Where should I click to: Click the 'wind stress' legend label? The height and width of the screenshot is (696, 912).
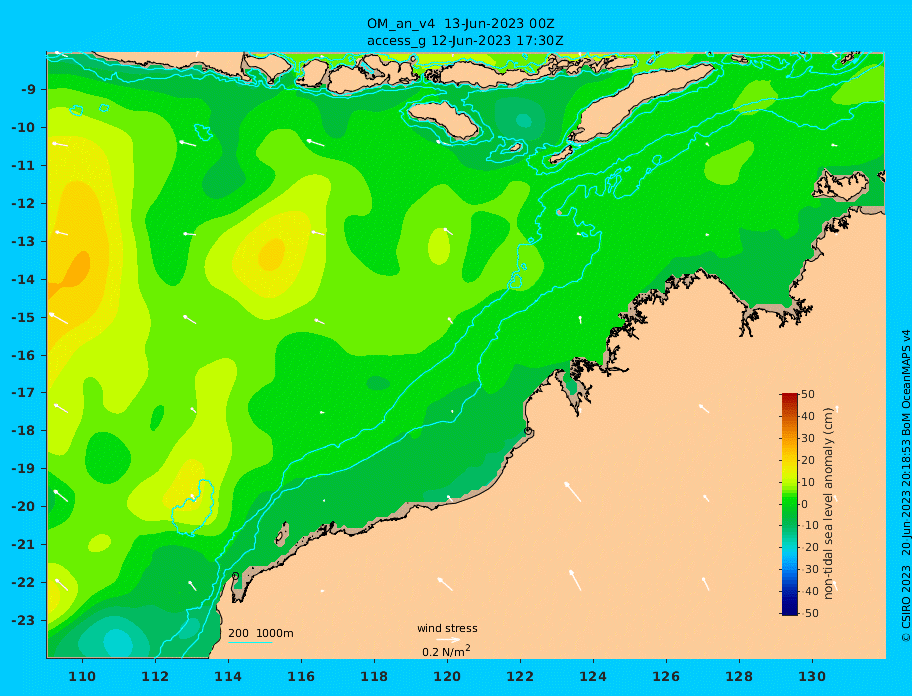point(447,629)
